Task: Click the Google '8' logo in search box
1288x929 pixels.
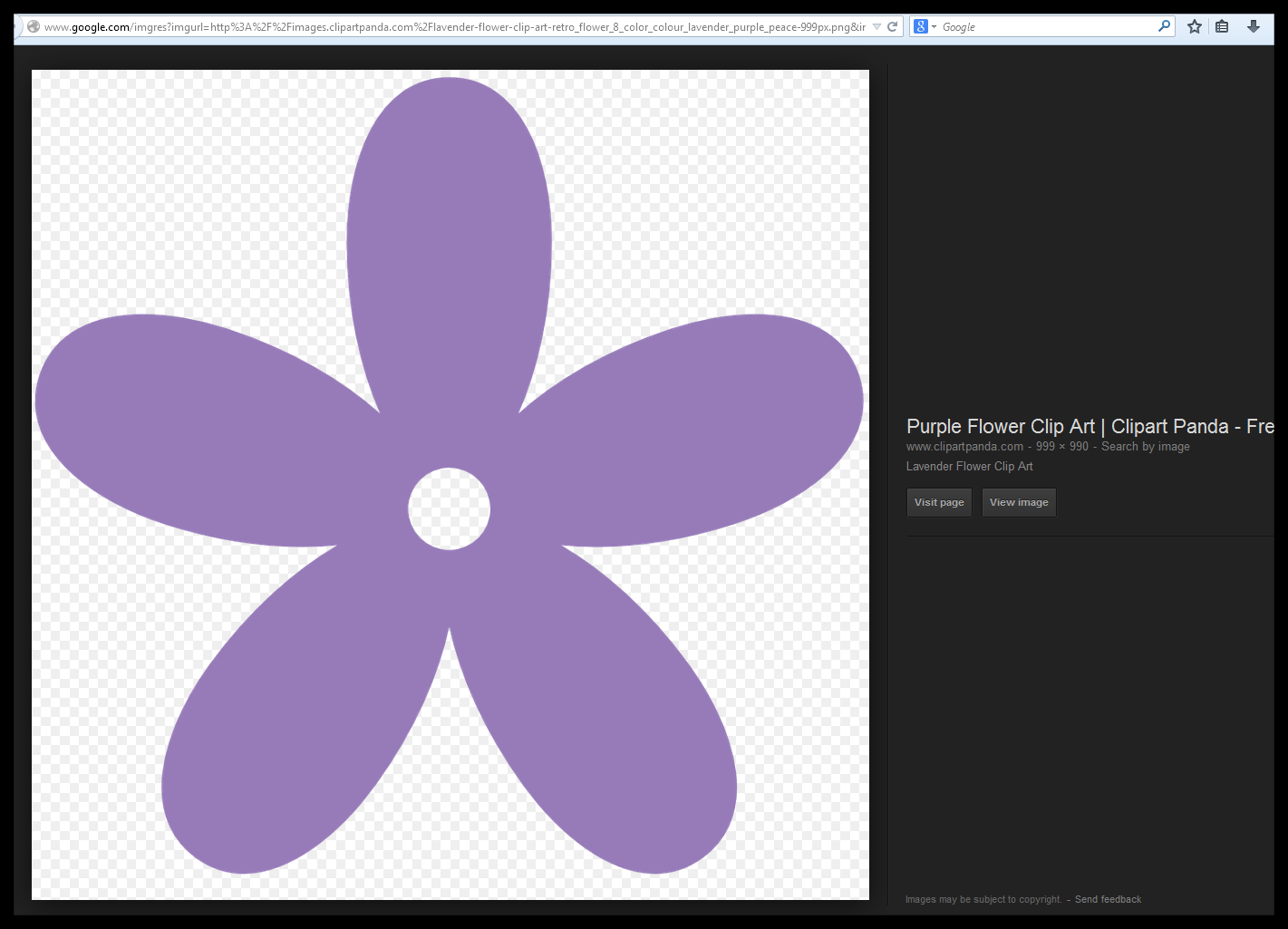Action: coord(920,26)
